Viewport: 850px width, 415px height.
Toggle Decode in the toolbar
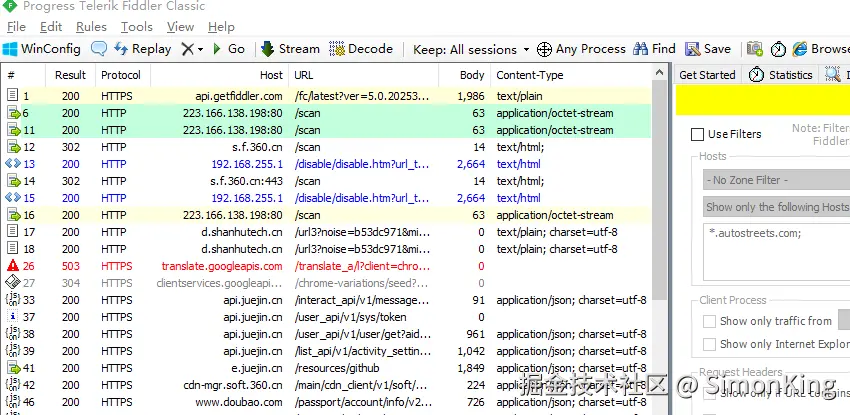click(361, 49)
